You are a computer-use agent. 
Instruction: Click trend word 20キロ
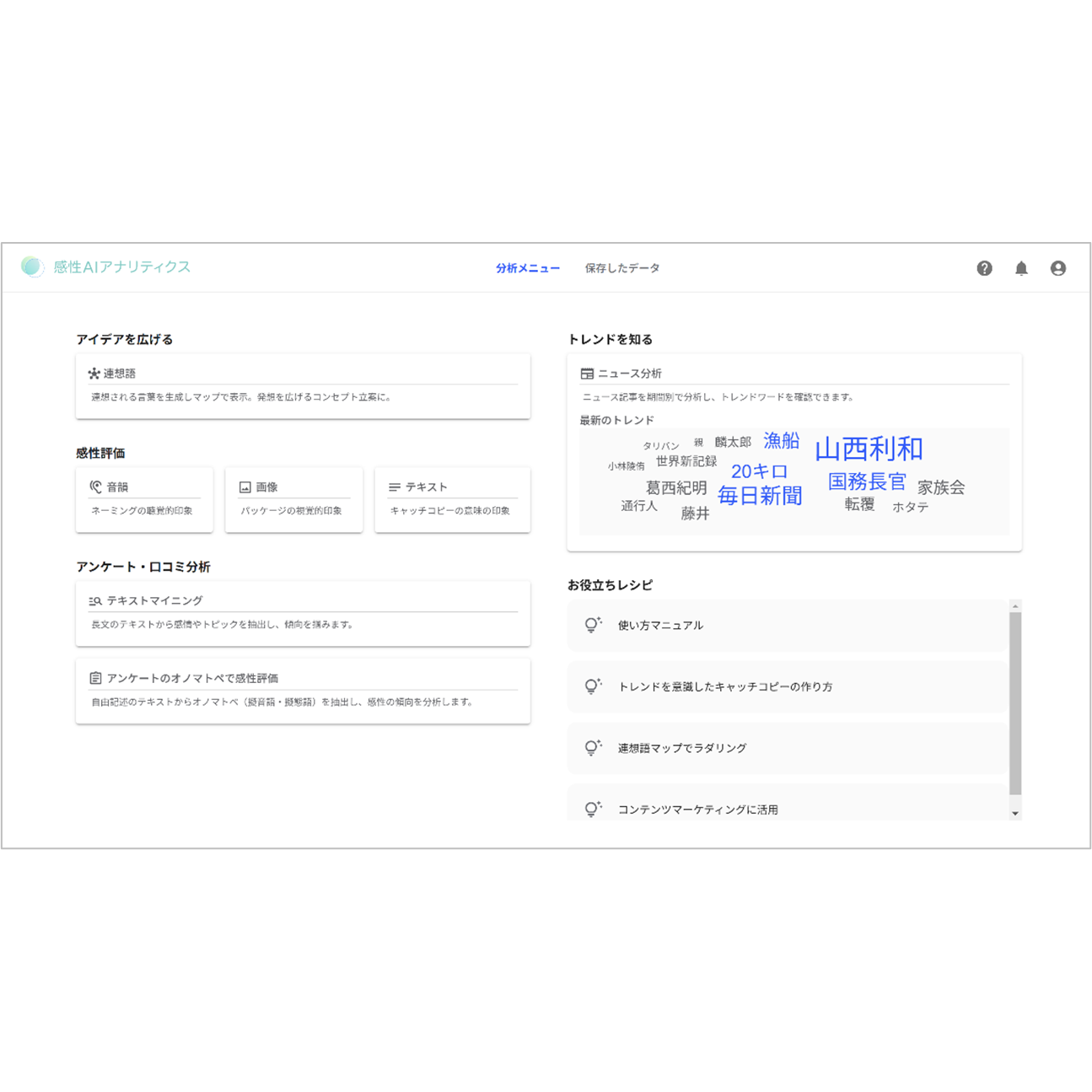pyautogui.click(x=759, y=471)
